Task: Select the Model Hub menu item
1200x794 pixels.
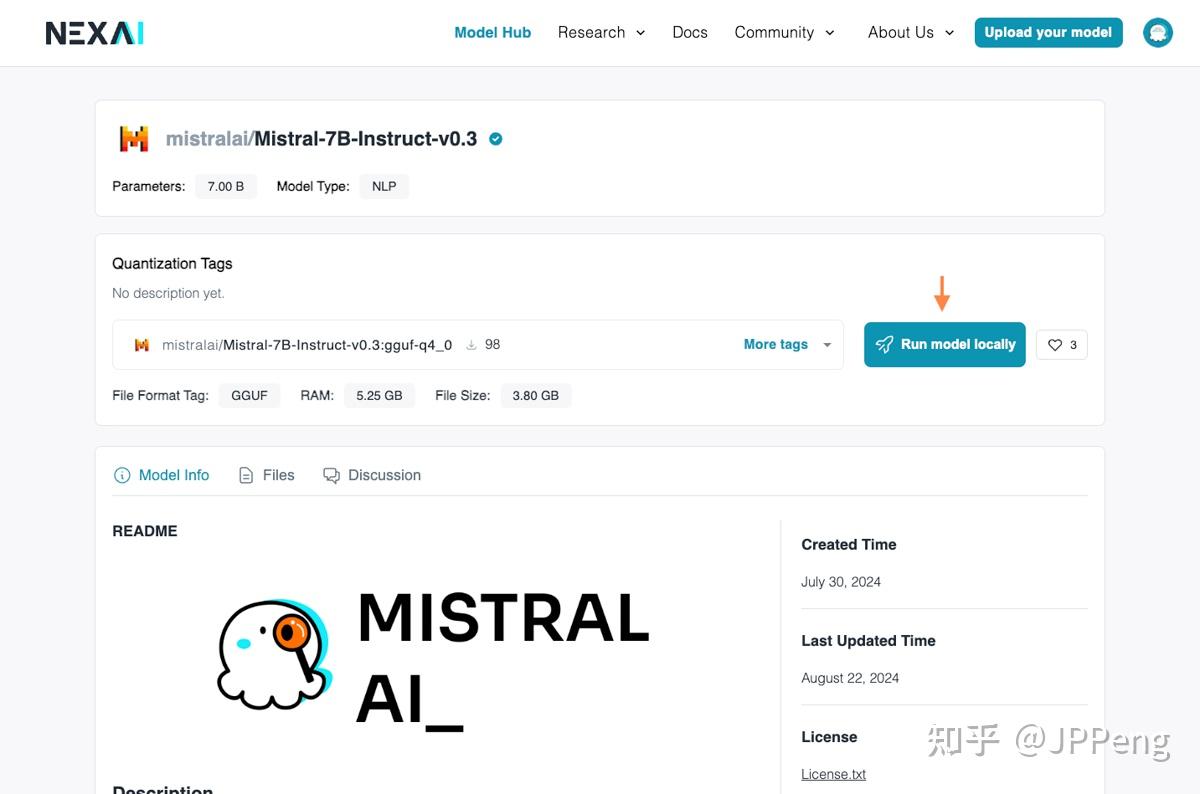Action: point(492,32)
